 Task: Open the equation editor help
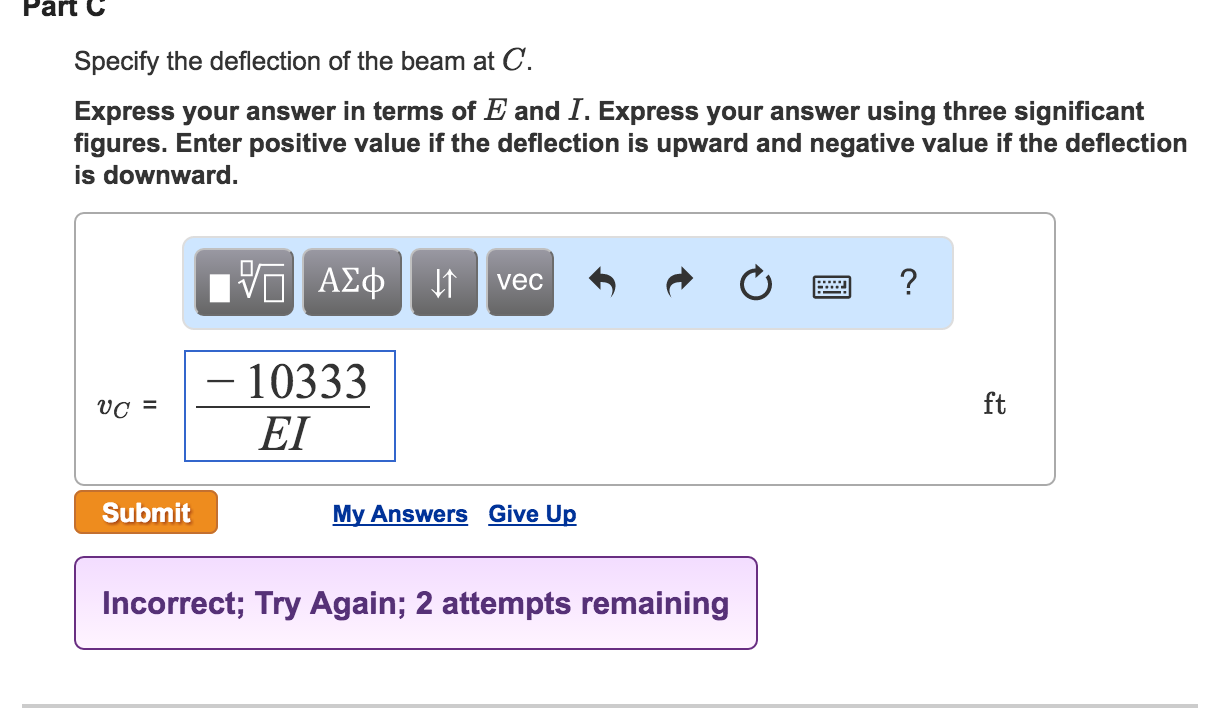tap(907, 283)
